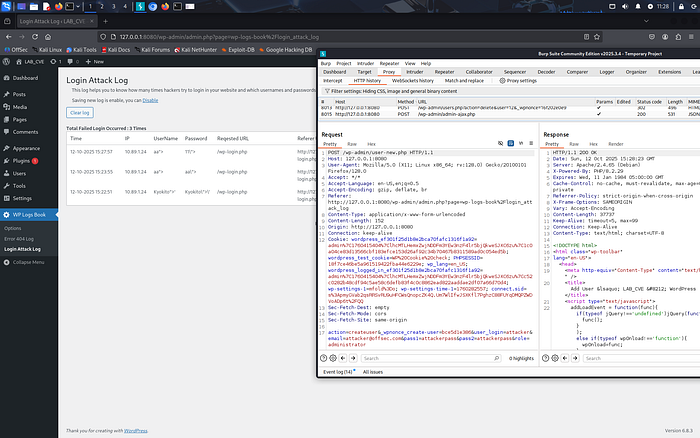Click the Clear log button
The width and height of the screenshot is (700, 438).
pyautogui.click(x=80, y=113)
